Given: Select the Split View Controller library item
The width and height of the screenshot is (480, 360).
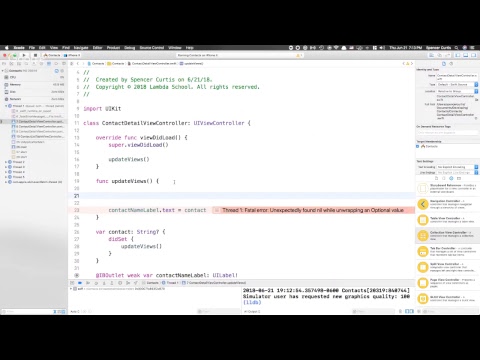Looking at the screenshot, I should pyautogui.click(x=448, y=267).
